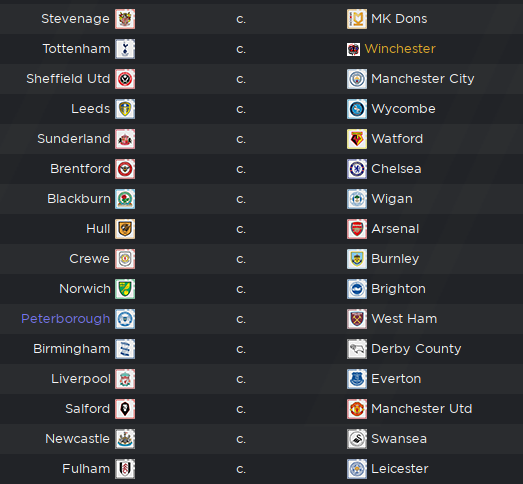Screen dimensions: 523x484
Task: Click the Everton team name
Action: [x=396, y=379]
